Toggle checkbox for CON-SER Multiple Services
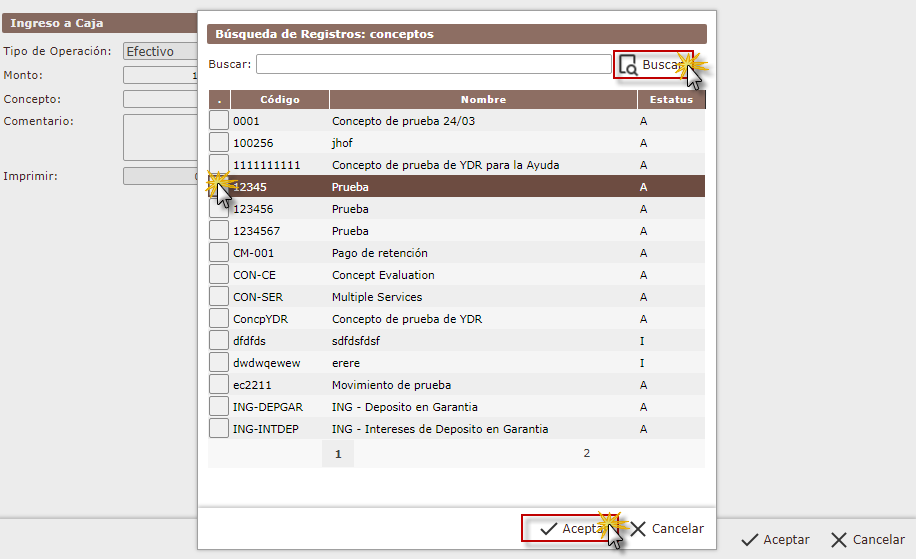This screenshot has width=916, height=559. (x=219, y=297)
